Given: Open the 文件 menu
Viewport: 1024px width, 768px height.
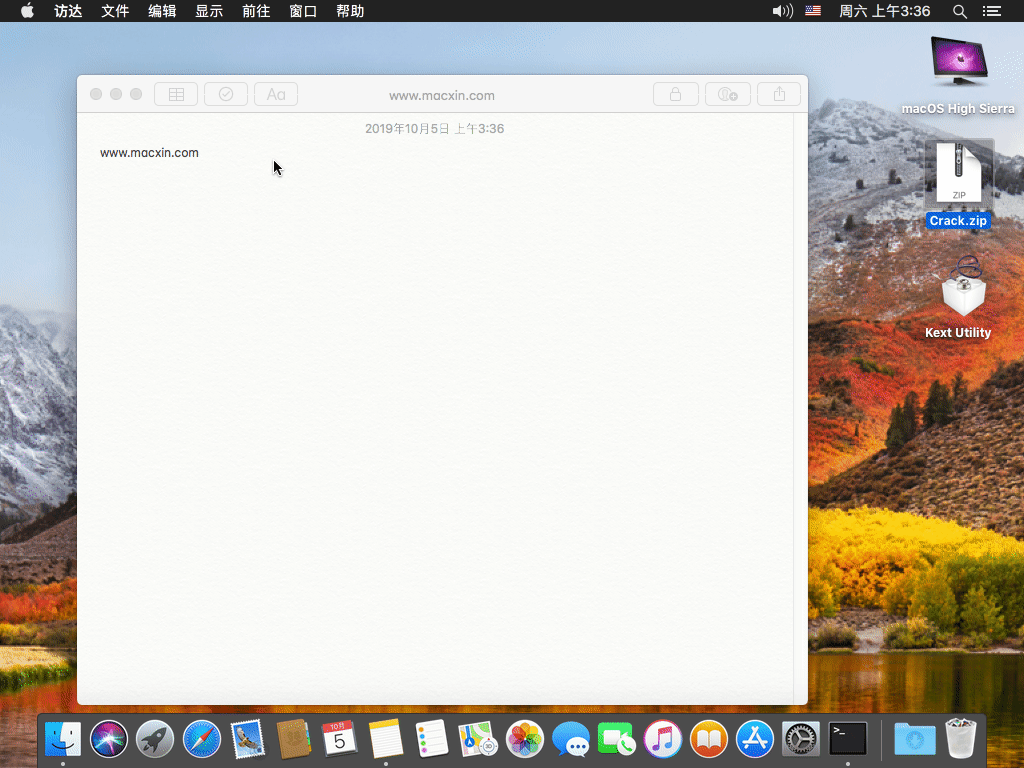Looking at the screenshot, I should tap(115, 11).
